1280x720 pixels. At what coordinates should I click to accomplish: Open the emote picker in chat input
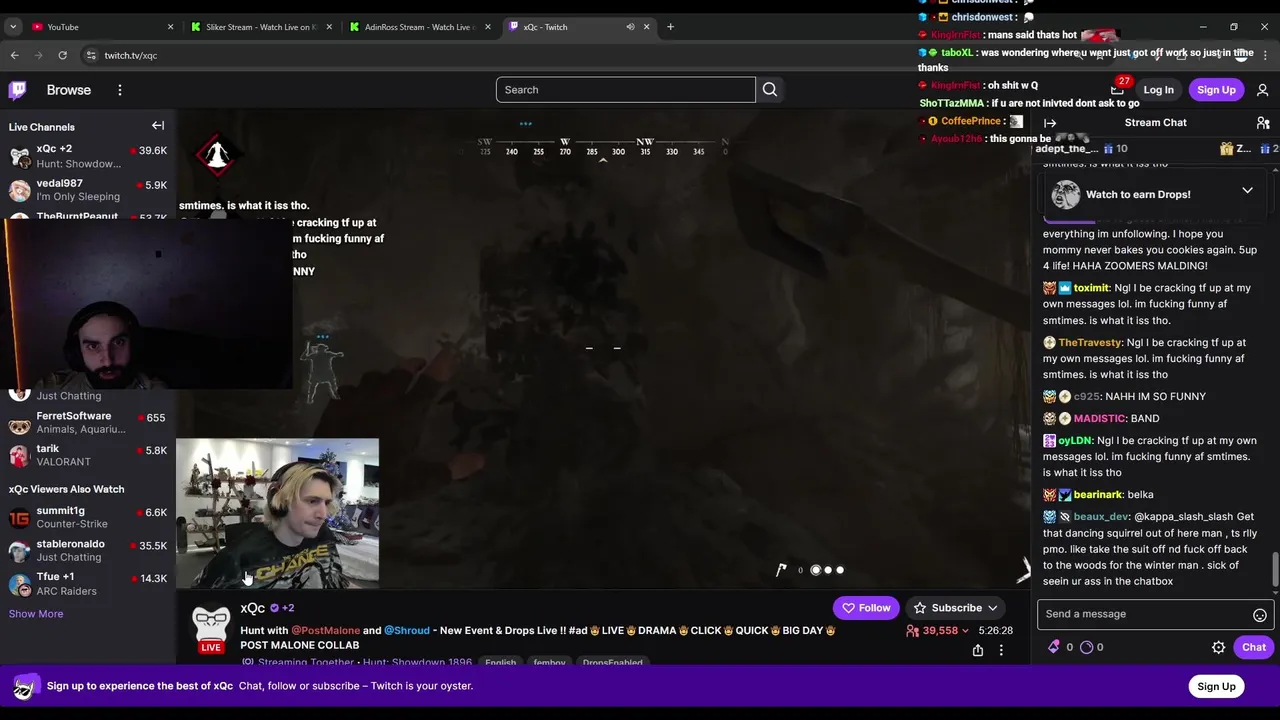pyautogui.click(x=1260, y=615)
